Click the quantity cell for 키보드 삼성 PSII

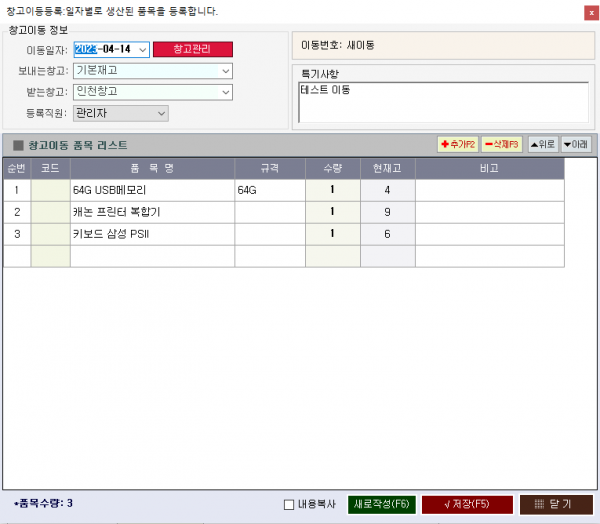(332, 233)
